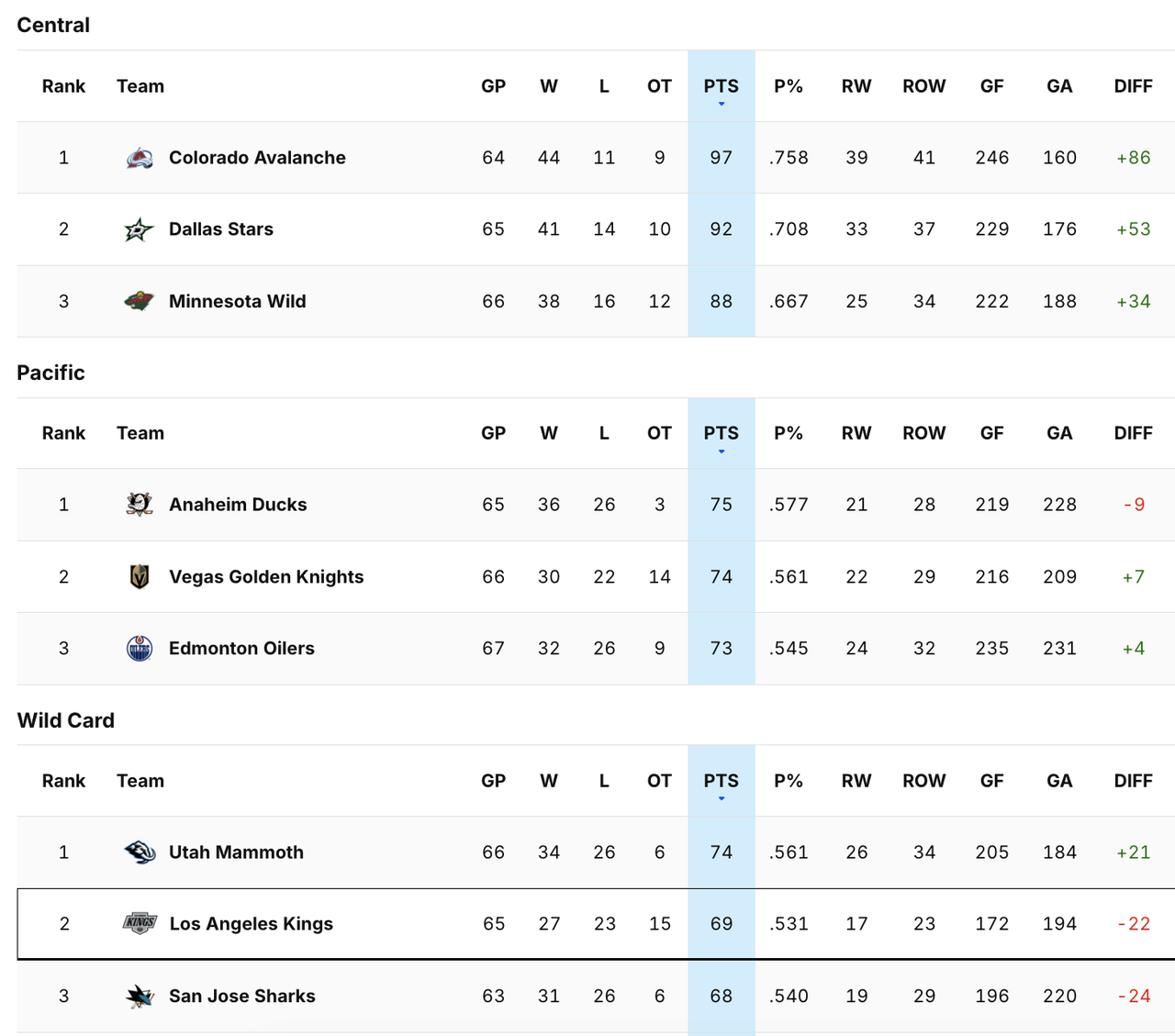Image resolution: width=1175 pixels, height=1036 pixels.
Task: Click the Vegas Golden Knights shield logo
Action: 139,576
